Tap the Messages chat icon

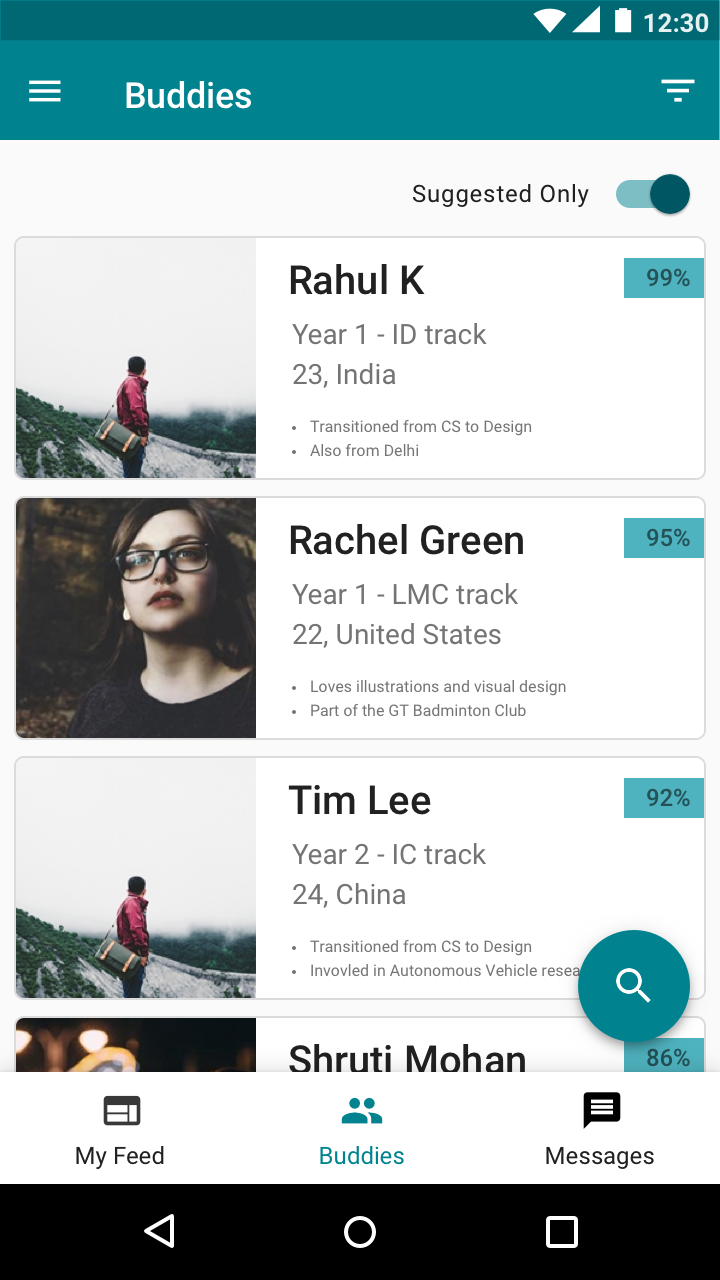[x=601, y=1110]
